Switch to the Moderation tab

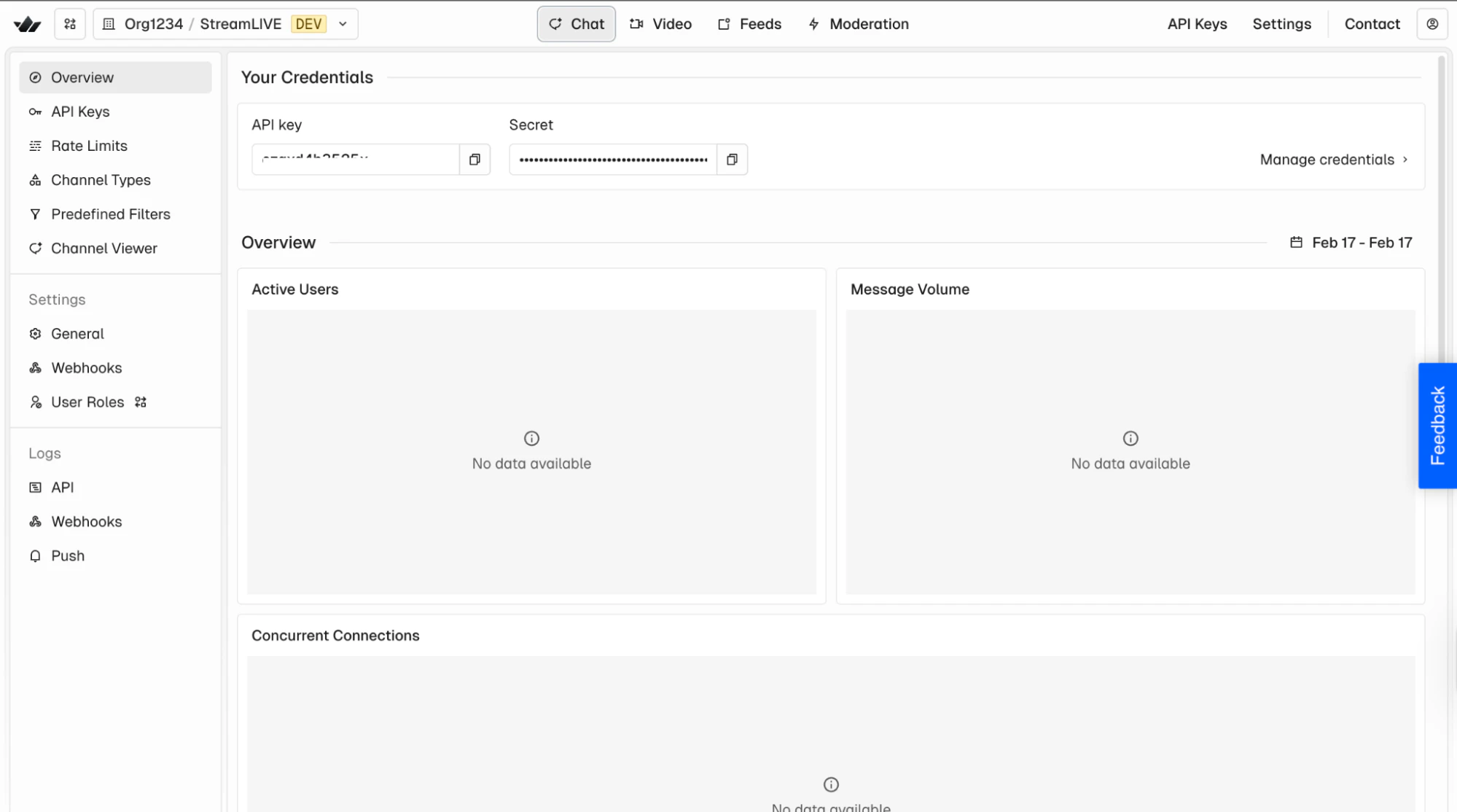pos(858,24)
